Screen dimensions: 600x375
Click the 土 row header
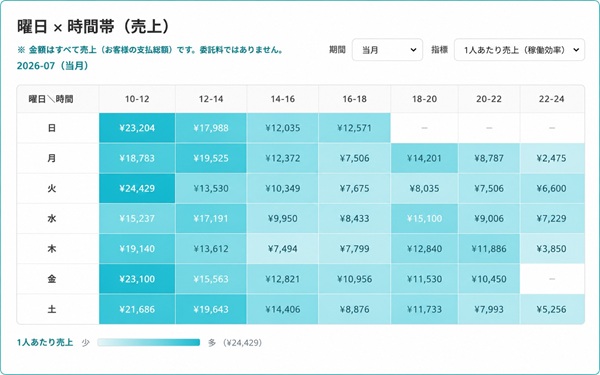click(58, 309)
